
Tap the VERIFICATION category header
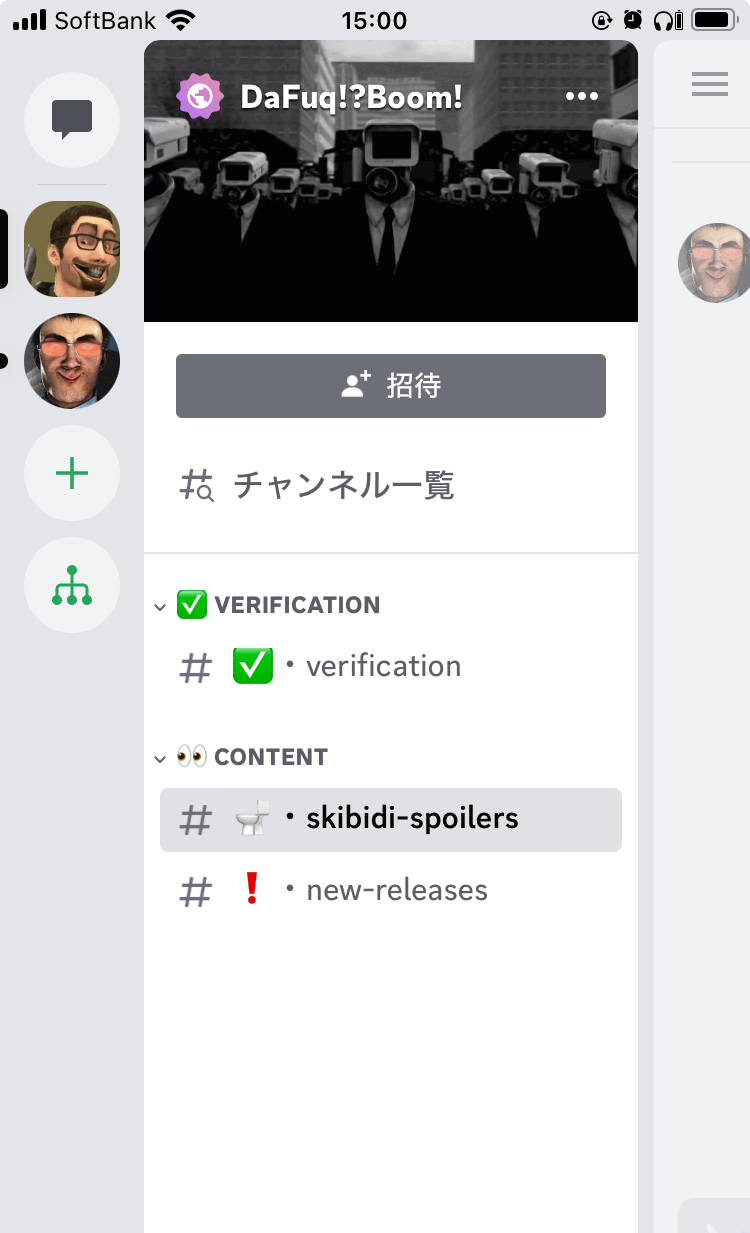[x=296, y=605]
